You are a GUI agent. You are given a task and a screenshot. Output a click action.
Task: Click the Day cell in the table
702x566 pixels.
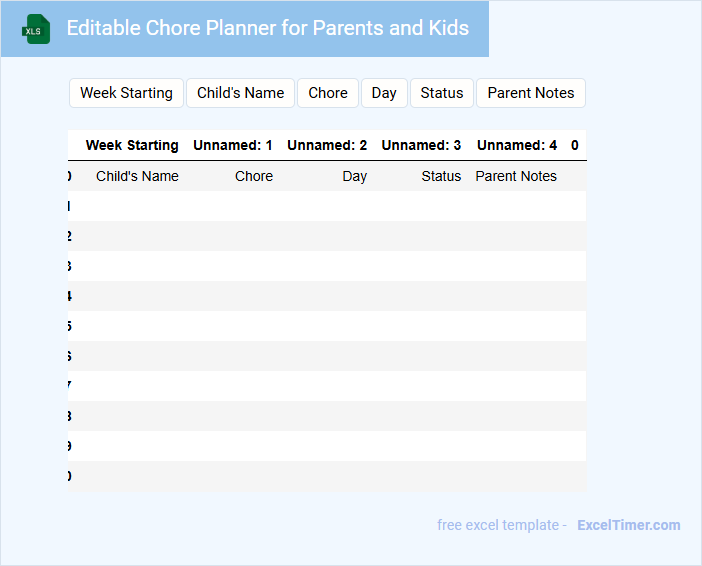tap(354, 176)
